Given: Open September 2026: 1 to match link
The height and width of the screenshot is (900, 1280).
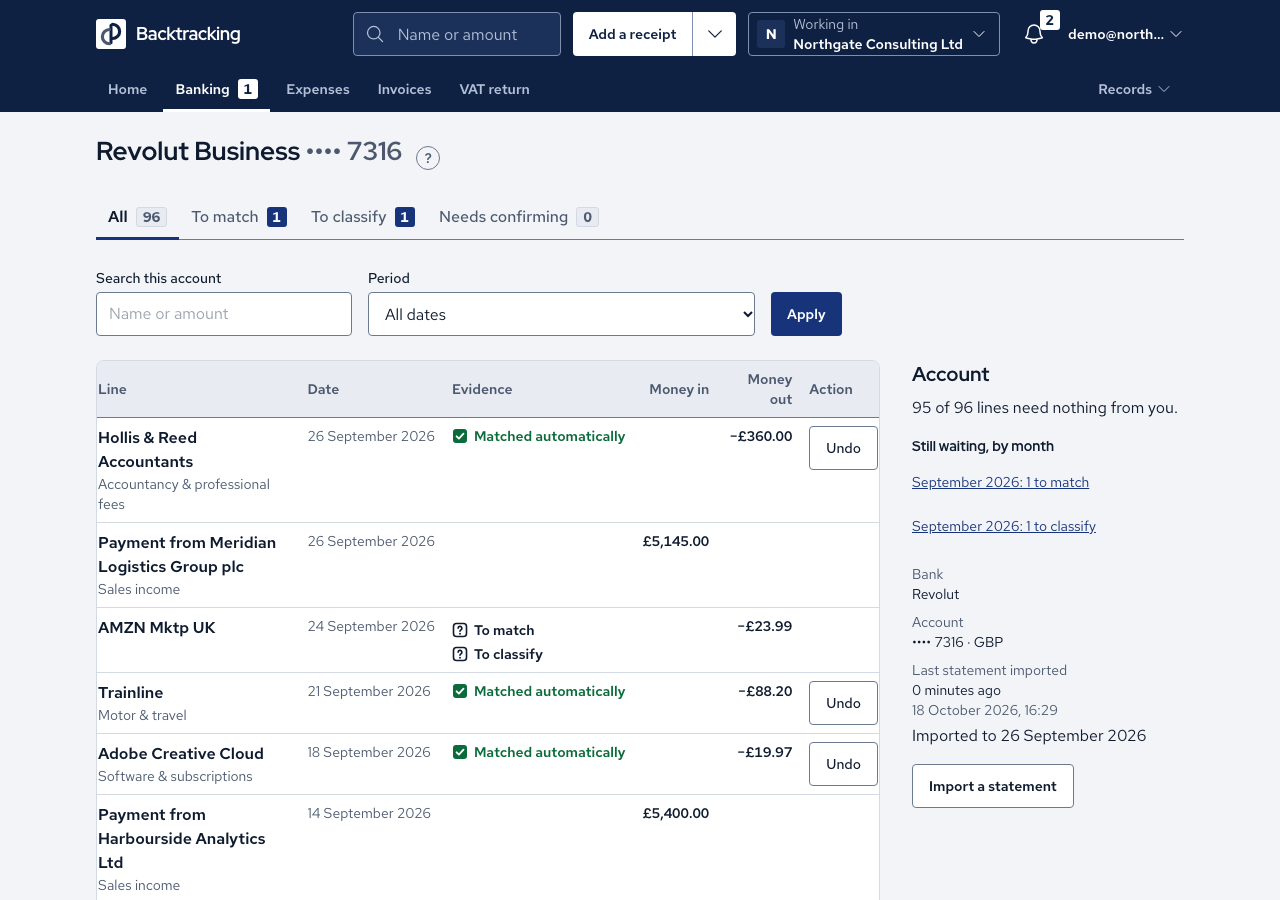Looking at the screenshot, I should [1000, 482].
